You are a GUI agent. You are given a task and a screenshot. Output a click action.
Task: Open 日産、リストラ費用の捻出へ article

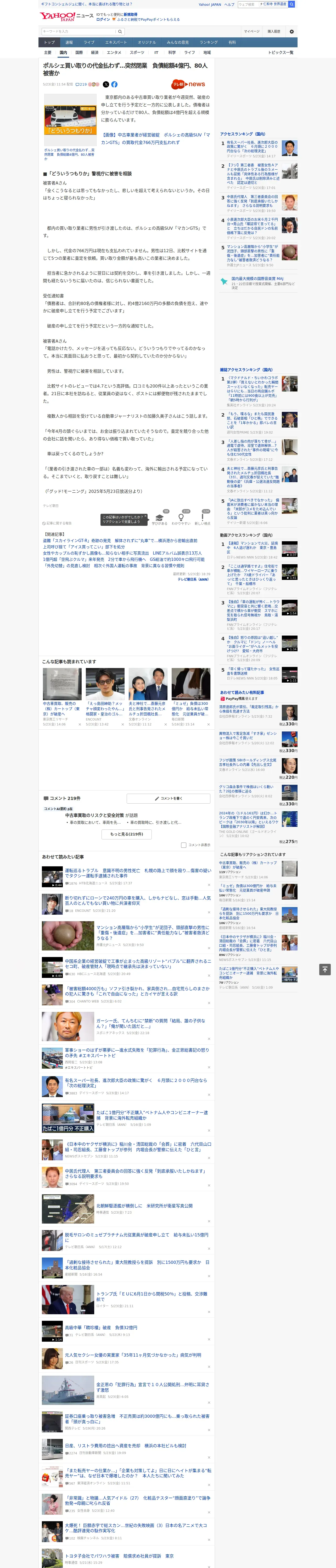tap(126, 1446)
